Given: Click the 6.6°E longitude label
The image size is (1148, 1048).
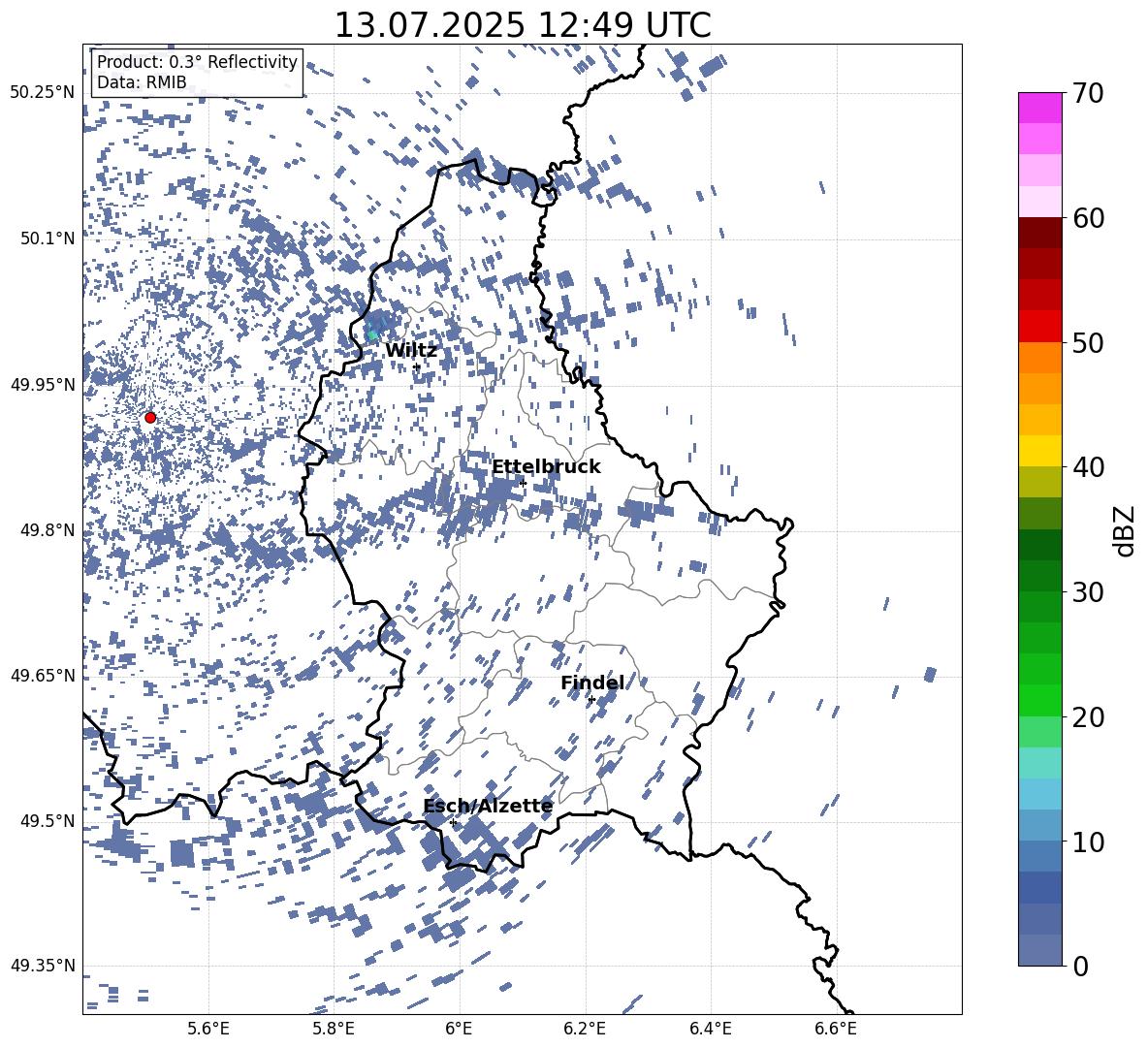Looking at the screenshot, I should coord(836,1030).
